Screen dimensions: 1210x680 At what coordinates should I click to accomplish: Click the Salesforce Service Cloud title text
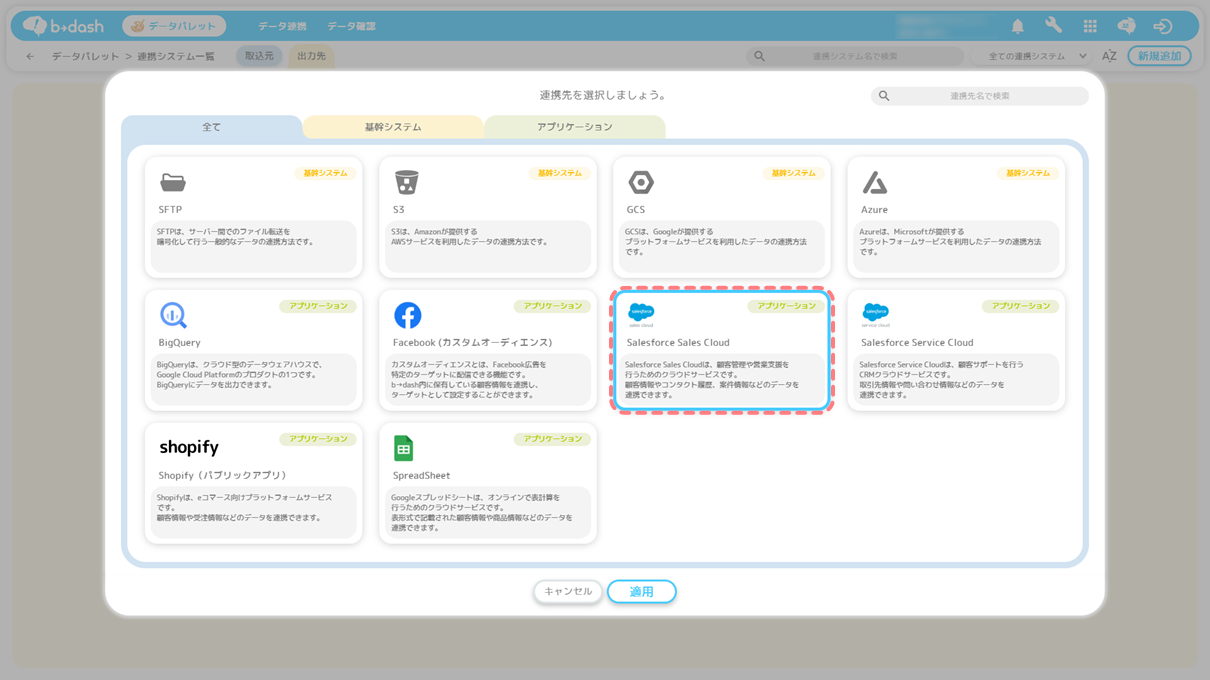tap(917, 343)
